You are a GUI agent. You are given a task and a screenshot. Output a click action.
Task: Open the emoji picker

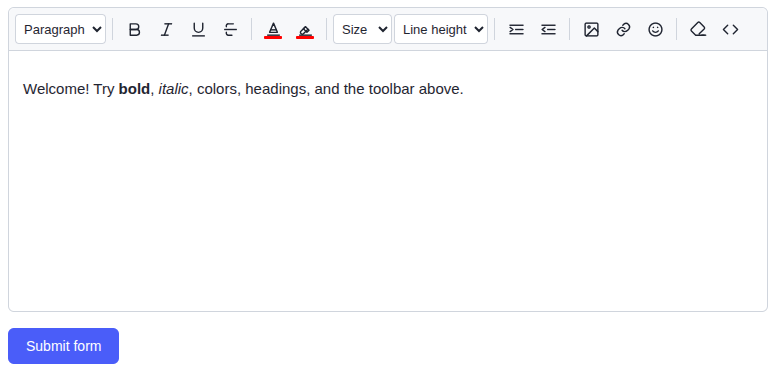coord(655,30)
